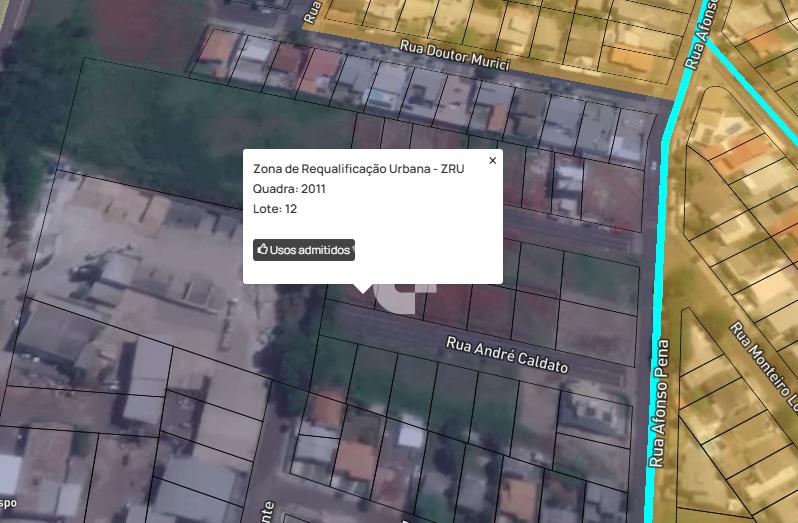798x523 pixels.
Task: Click the popup's pointer arrow tip
Action: pos(362,291)
